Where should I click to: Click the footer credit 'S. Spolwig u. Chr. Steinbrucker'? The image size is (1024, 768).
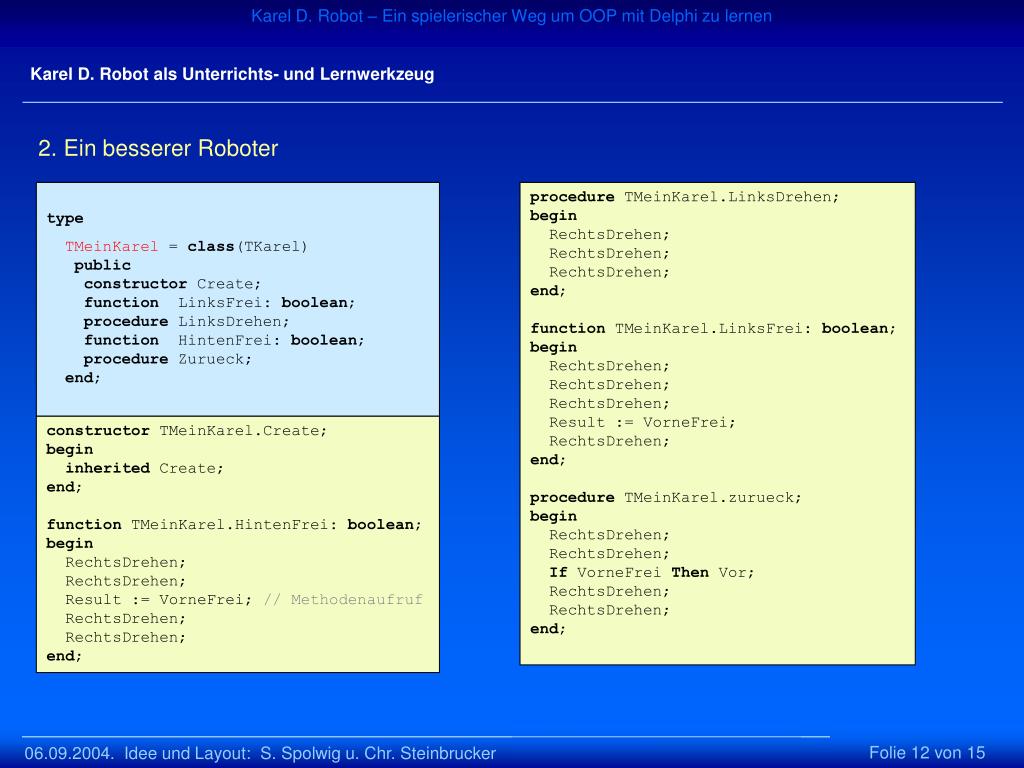[x=378, y=754]
